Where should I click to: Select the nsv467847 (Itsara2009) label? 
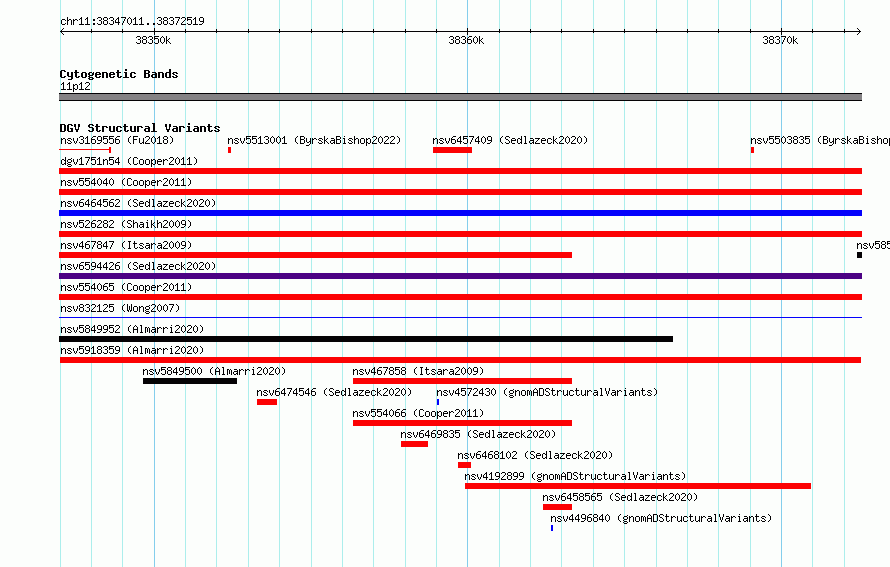pyautogui.click(x=126, y=245)
